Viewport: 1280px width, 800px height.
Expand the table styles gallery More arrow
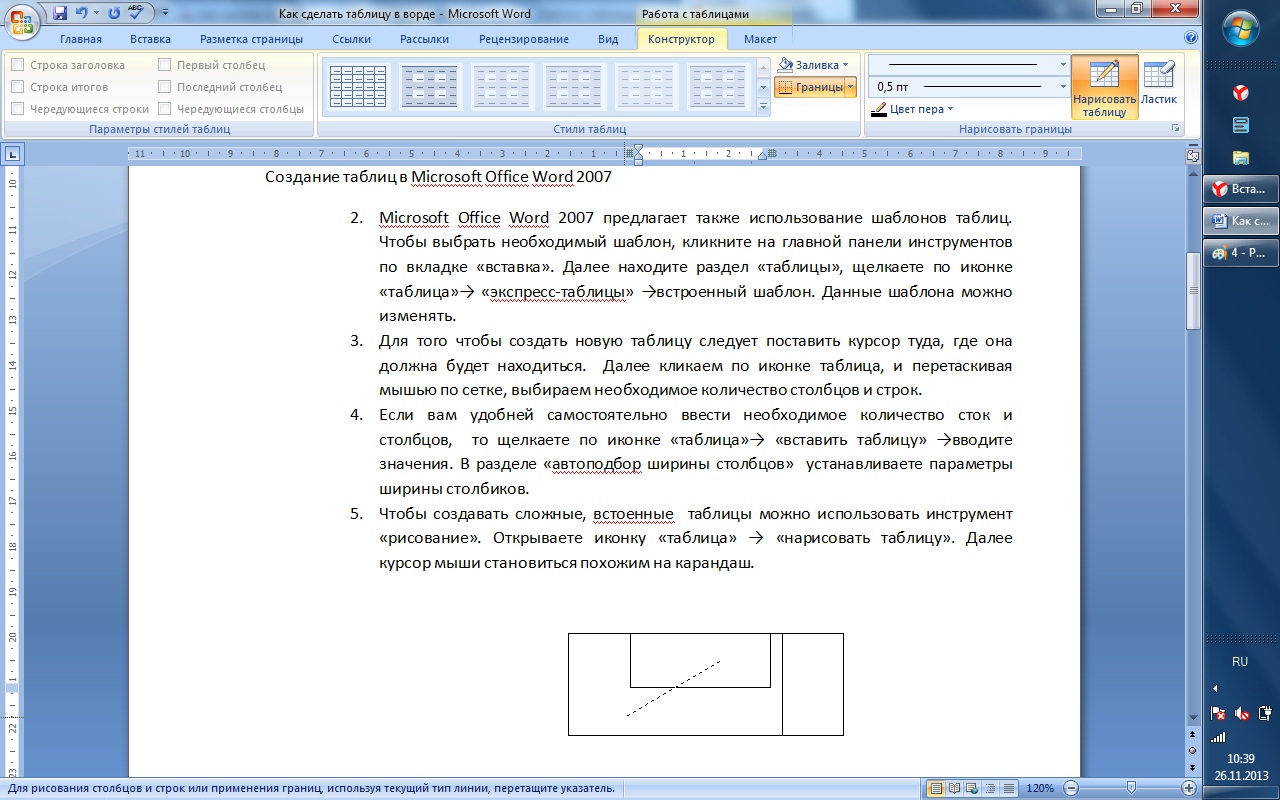pyautogui.click(x=763, y=107)
